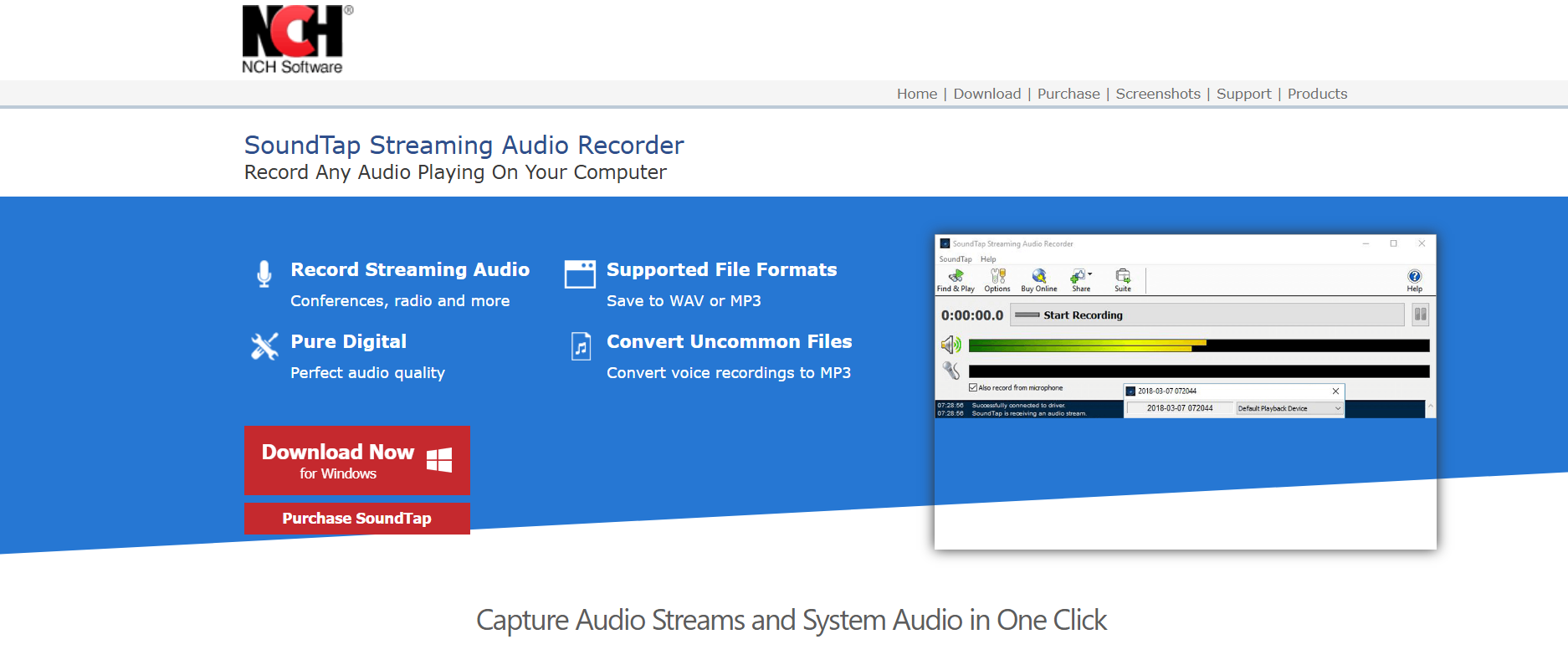This screenshot has height=665, width=1568.
Task: Click the log scrollbar up arrow in screenshot
Action: pos(1431,405)
